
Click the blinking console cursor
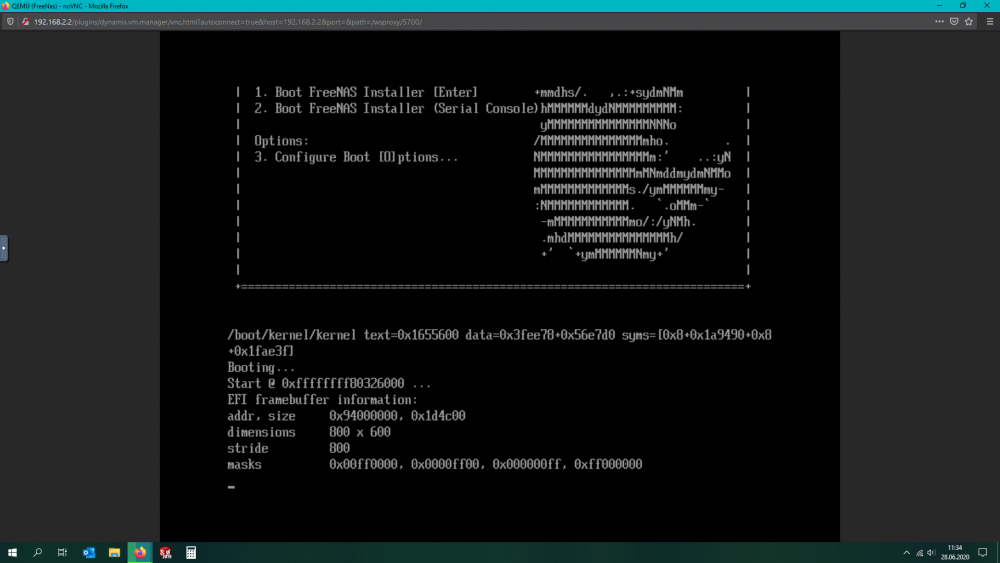[231, 487]
